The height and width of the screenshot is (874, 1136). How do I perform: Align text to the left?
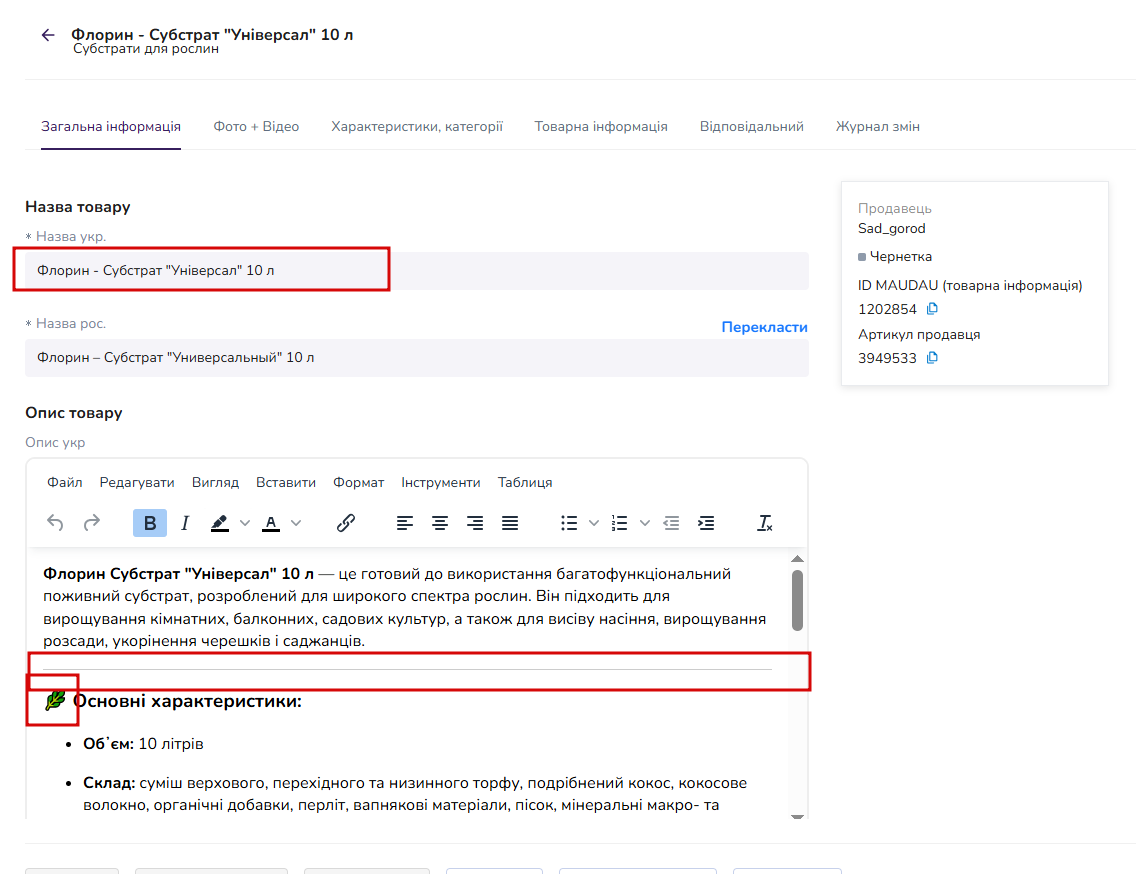[404, 523]
